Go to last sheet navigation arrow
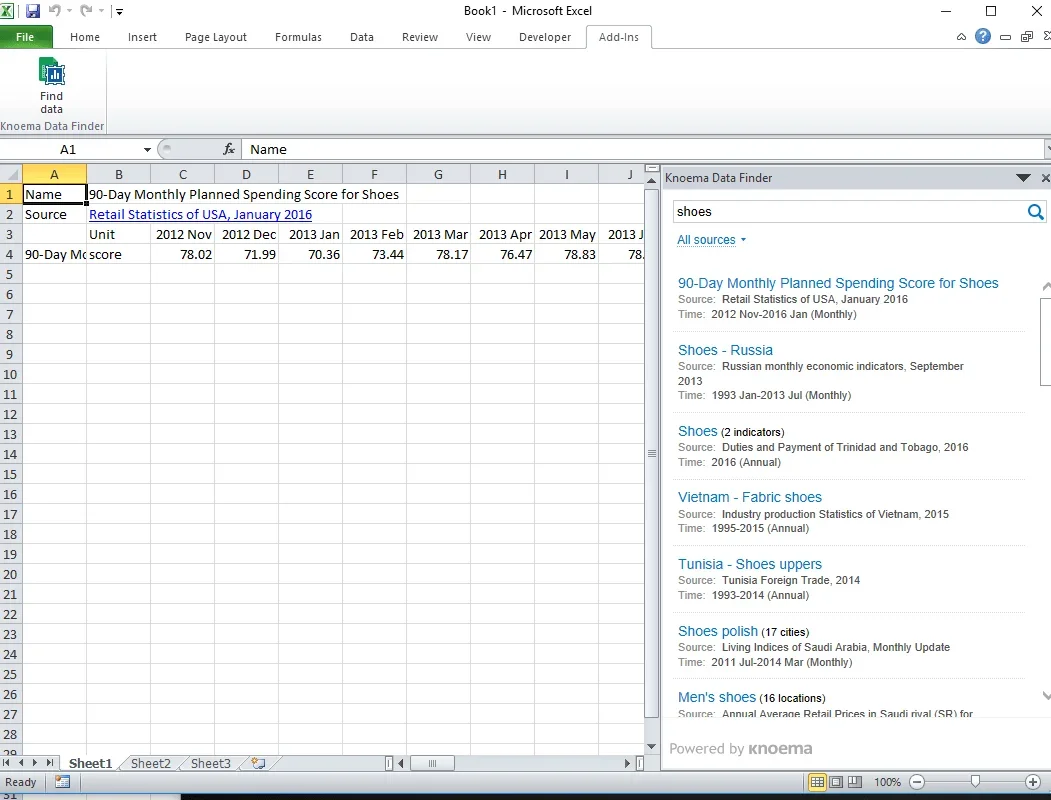This screenshot has width=1051, height=800. [x=50, y=762]
